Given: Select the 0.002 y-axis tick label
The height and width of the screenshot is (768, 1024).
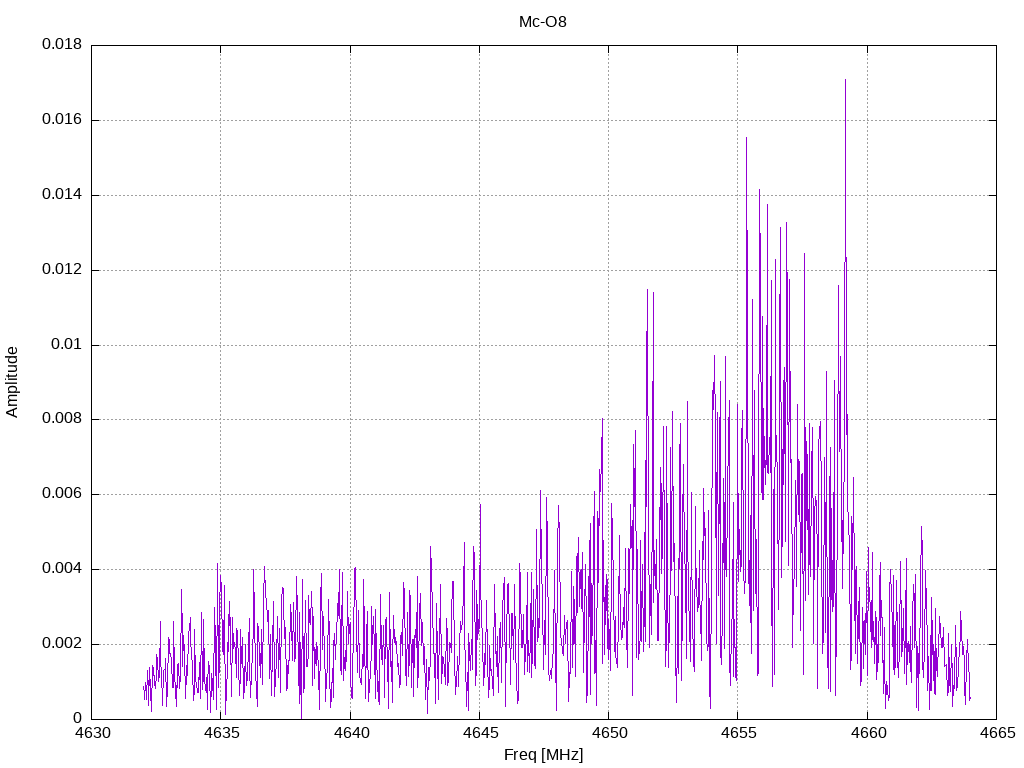Looking at the screenshot, I should pos(61,644).
